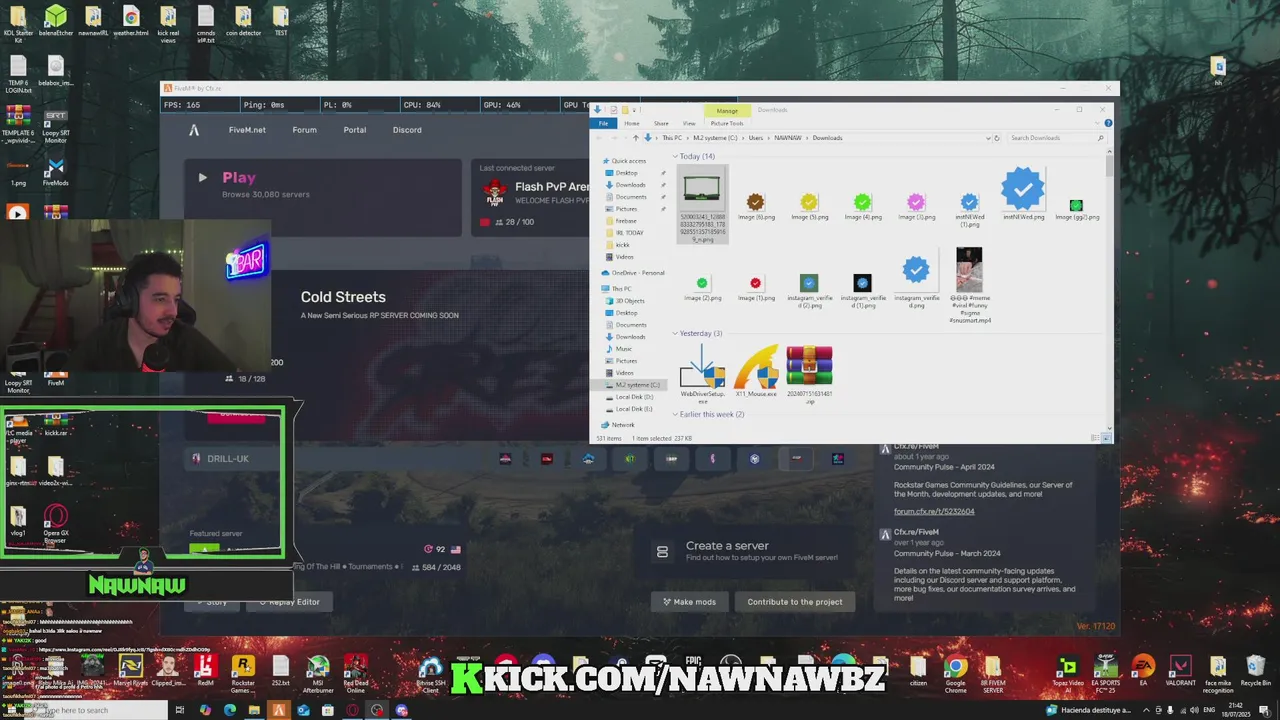The width and height of the screenshot is (1280, 720).
Task: Open the File tab in Explorer
Action: pos(603,123)
